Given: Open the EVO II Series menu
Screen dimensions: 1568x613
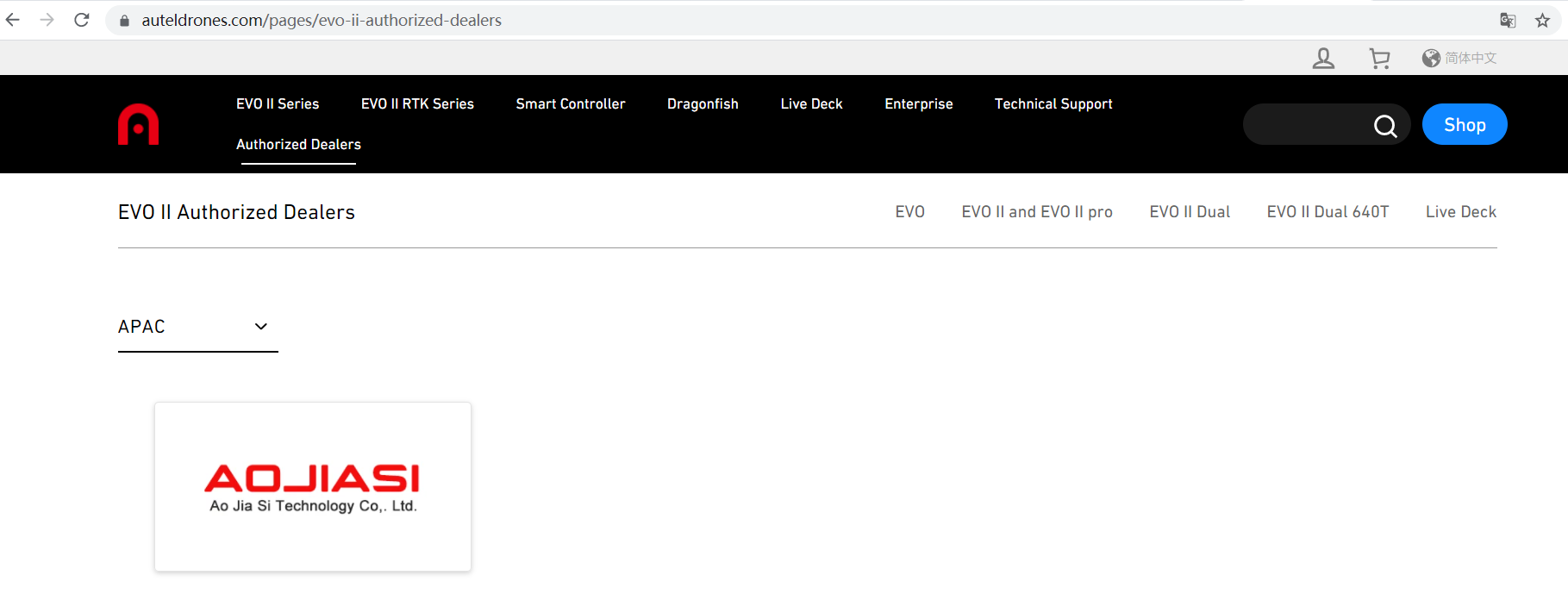Looking at the screenshot, I should click(278, 103).
